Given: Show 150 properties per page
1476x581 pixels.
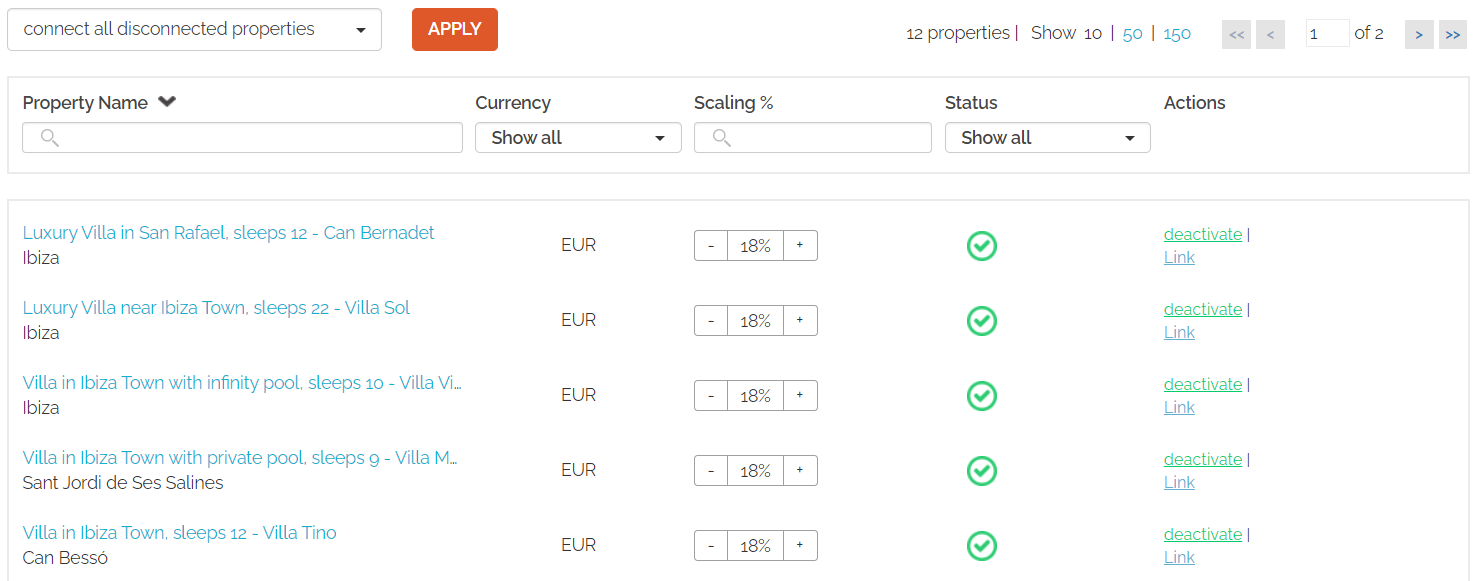Looking at the screenshot, I should [x=1177, y=33].
